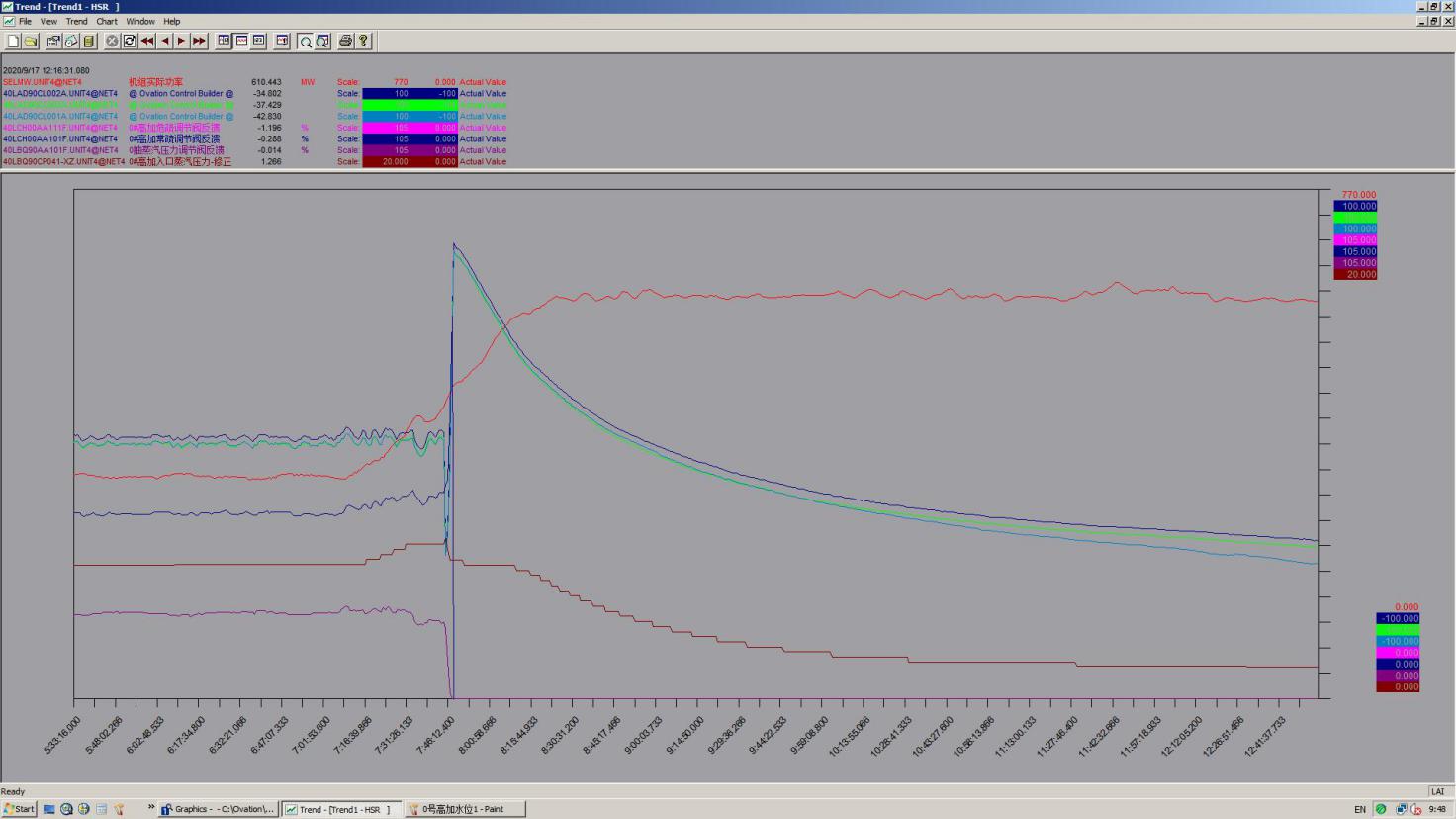Click the zoom window magnifier icon

click(322, 41)
